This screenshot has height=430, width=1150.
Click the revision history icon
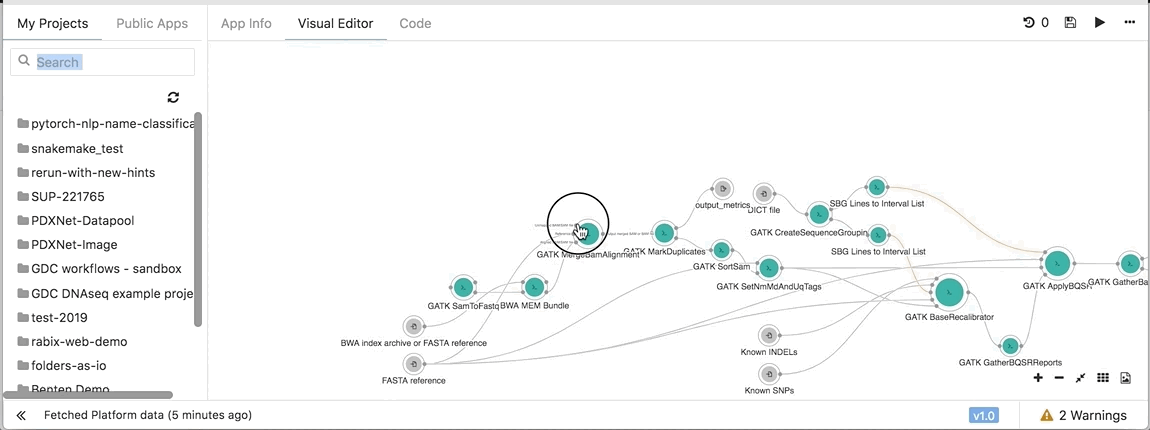(1029, 23)
